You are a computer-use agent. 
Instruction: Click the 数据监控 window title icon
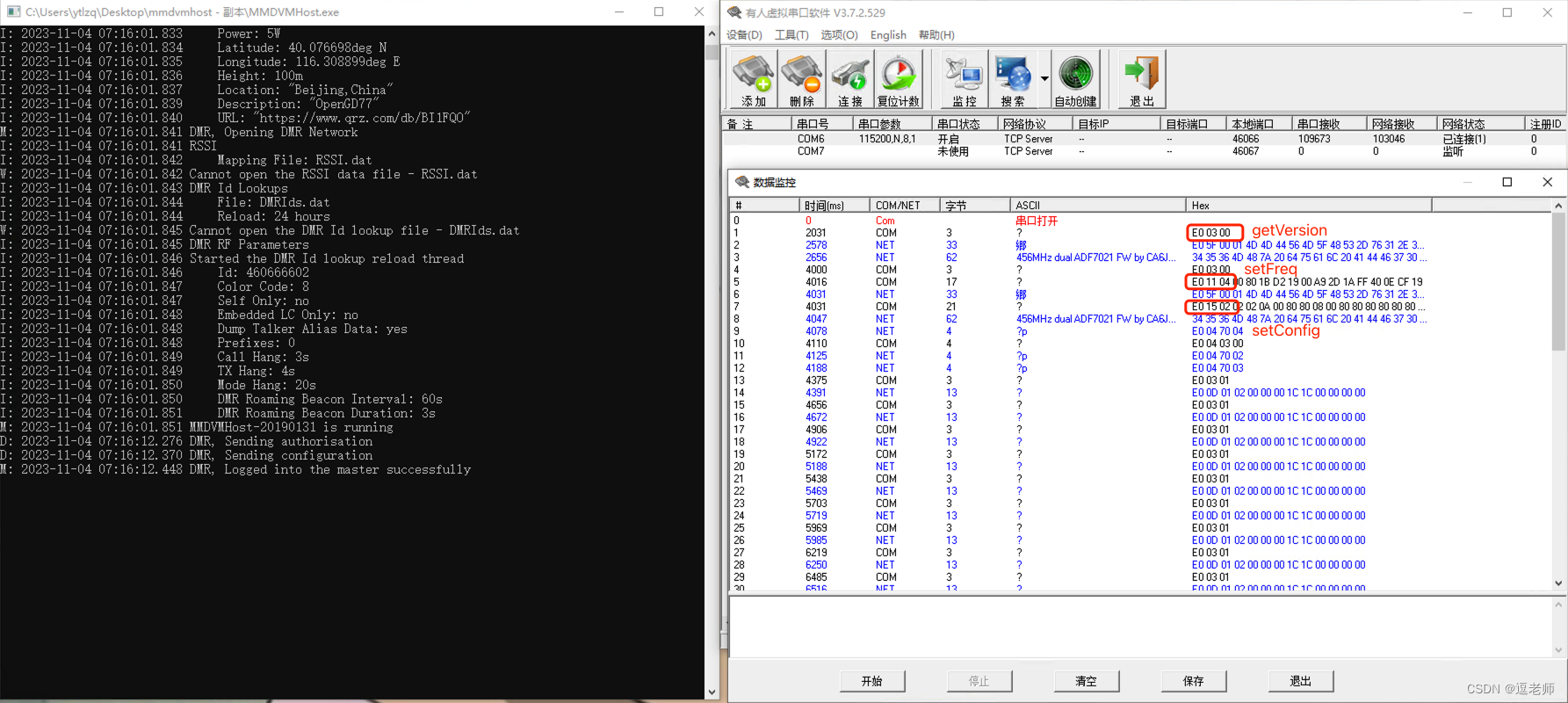click(742, 182)
